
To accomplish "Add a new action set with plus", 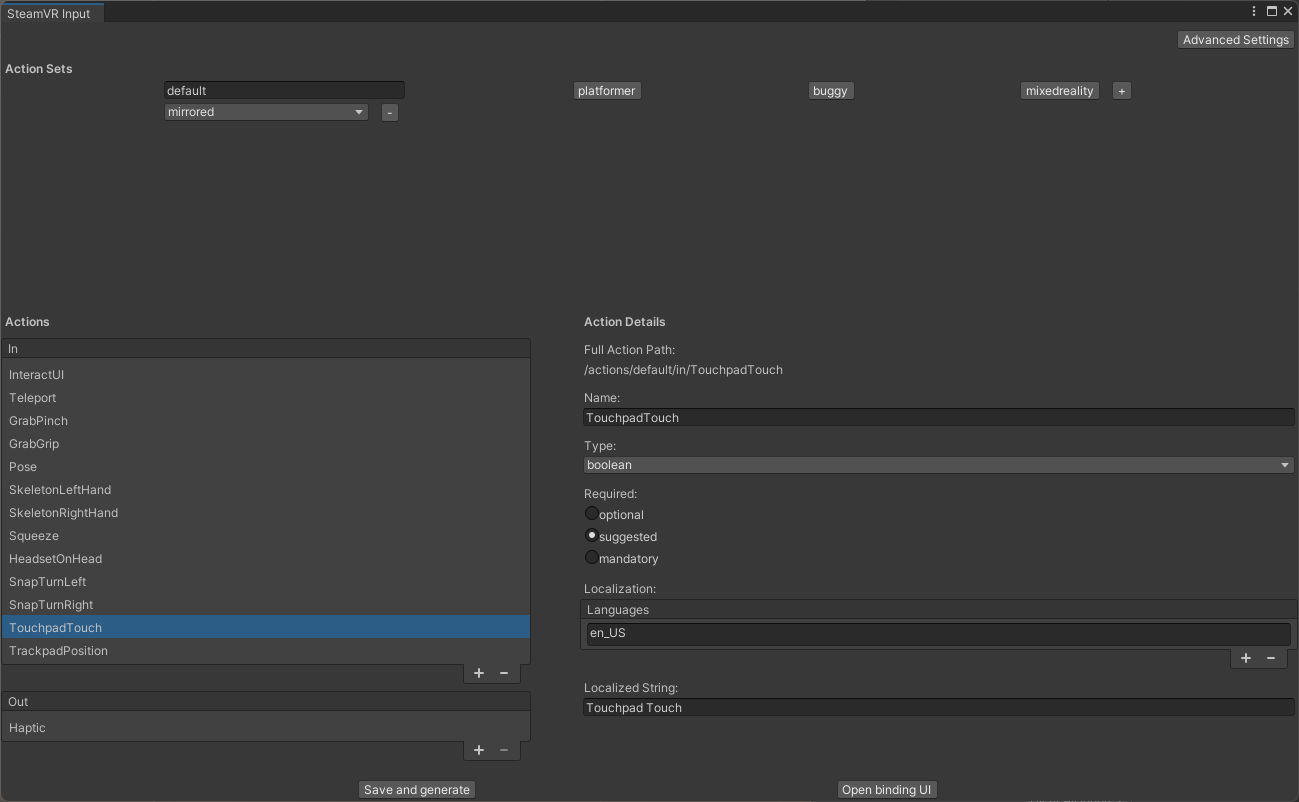I will pos(1121,91).
